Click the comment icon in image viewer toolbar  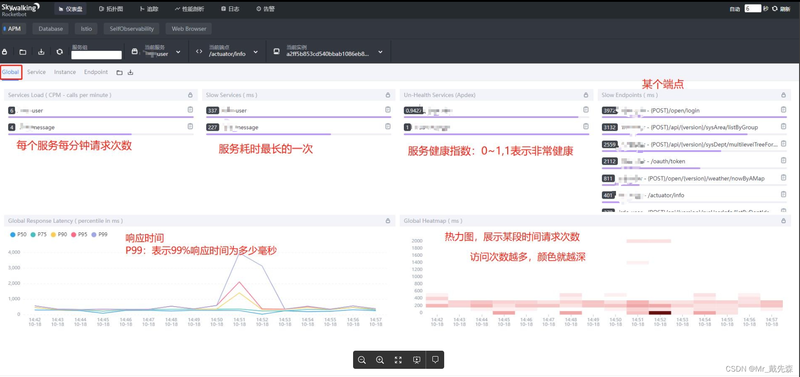pyautogui.click(x=435, y=360)
